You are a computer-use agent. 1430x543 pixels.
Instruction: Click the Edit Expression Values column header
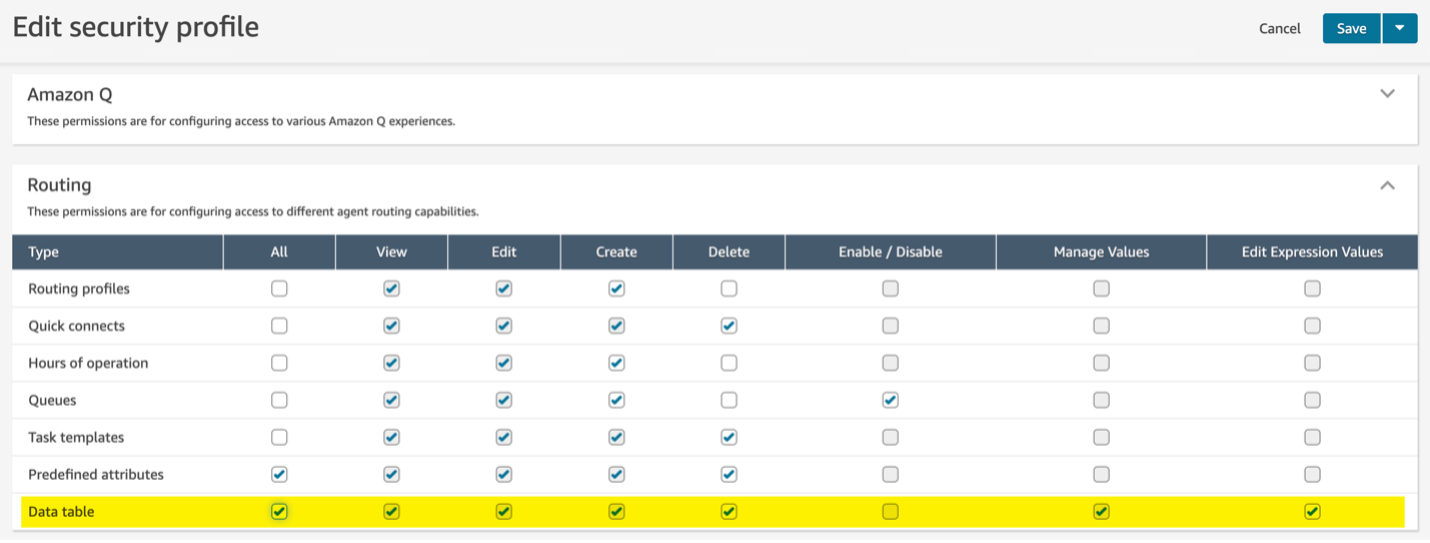[x=1312, y=252]
